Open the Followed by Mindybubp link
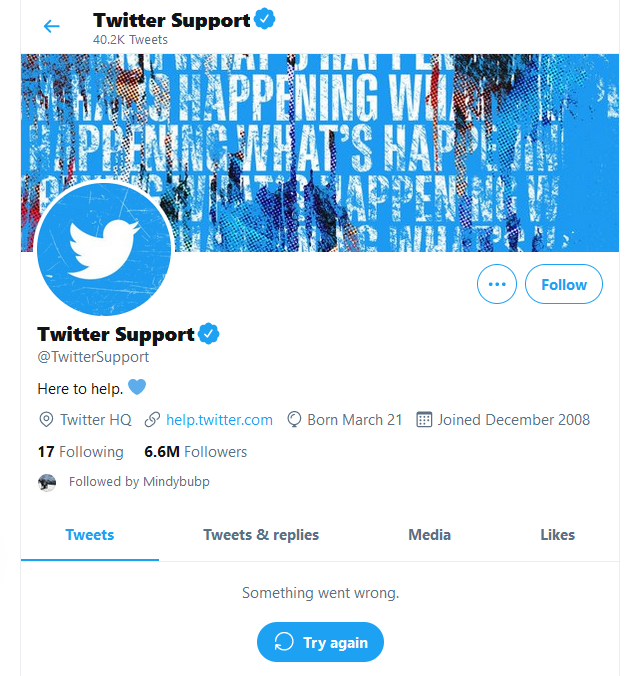Viewport: 638px width, 676px height. (139, 482)
